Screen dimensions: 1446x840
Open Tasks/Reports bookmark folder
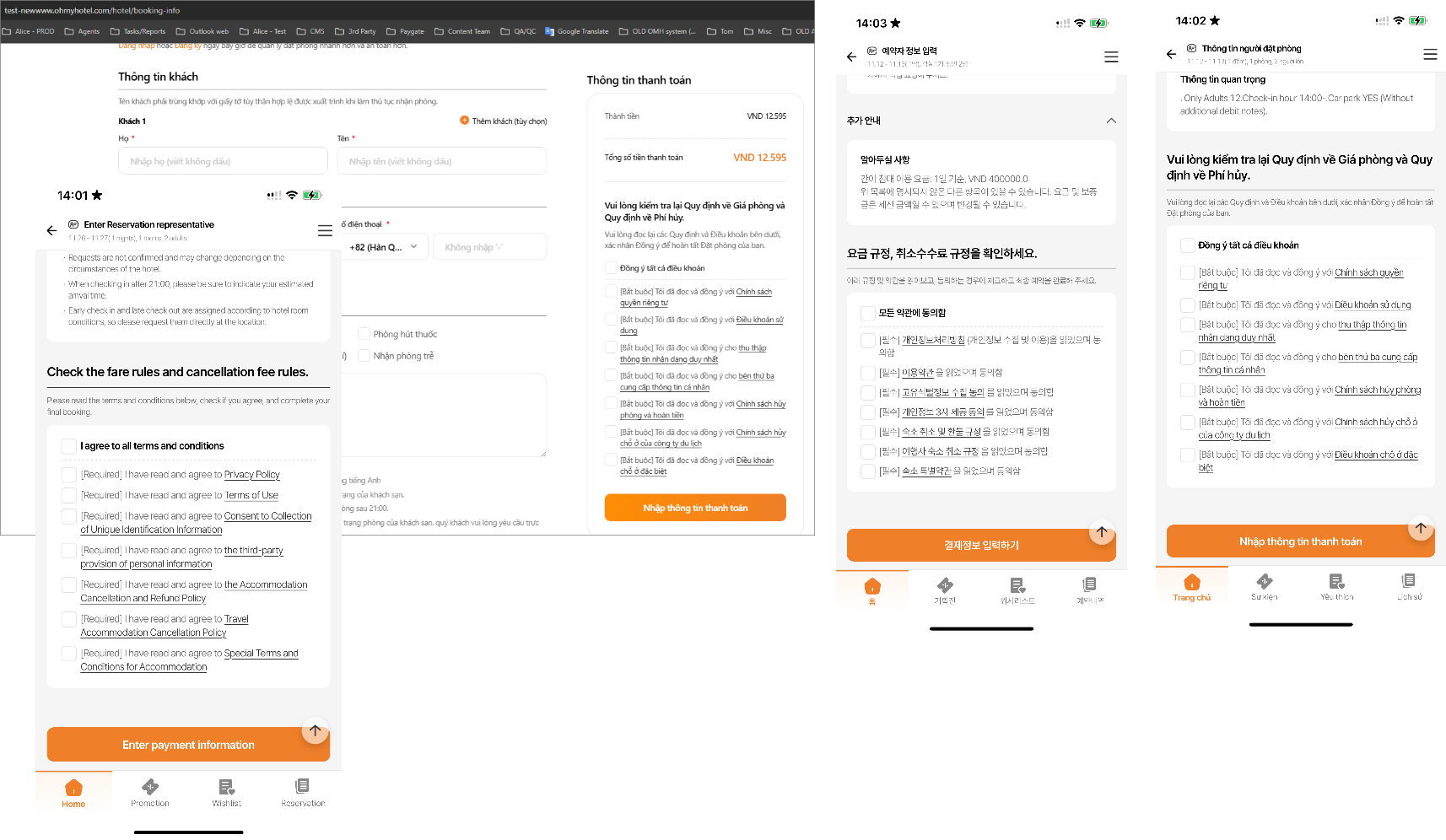point(138,31)
